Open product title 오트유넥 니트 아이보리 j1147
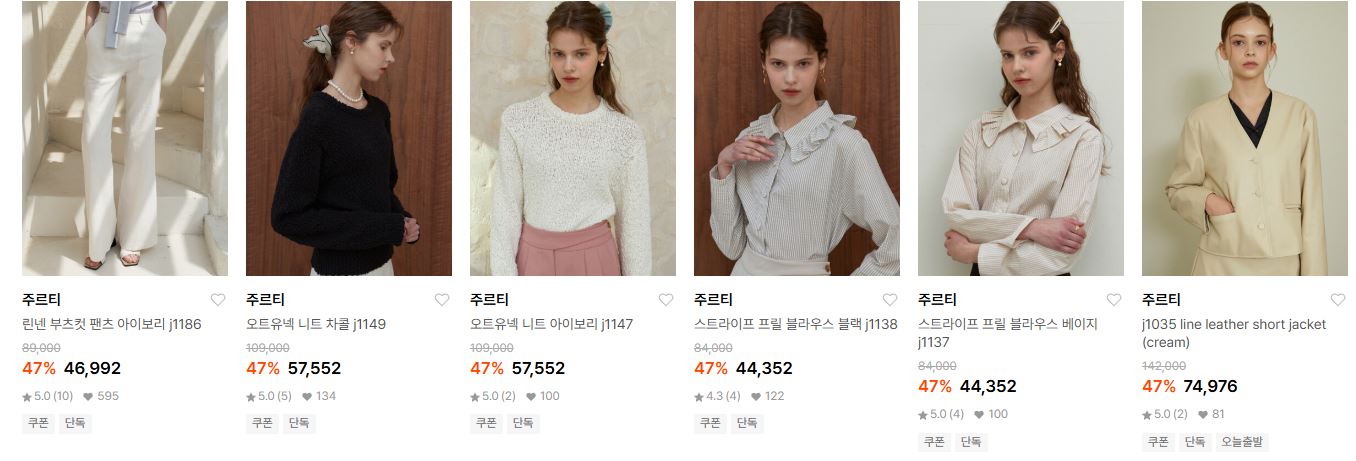 552,324
